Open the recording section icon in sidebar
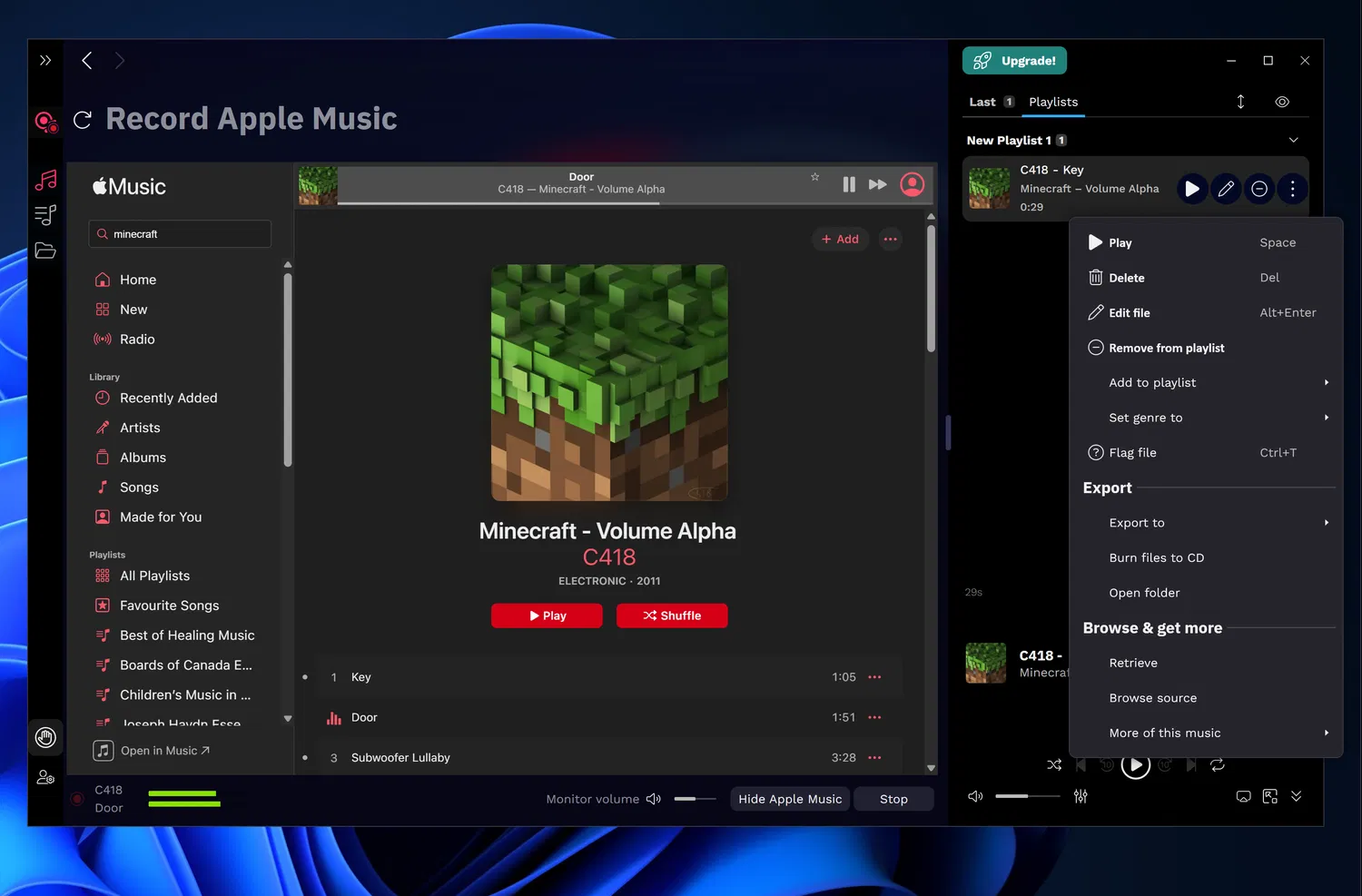Image resolution: width=1362 pixels, height=896 pixels. 46,122
